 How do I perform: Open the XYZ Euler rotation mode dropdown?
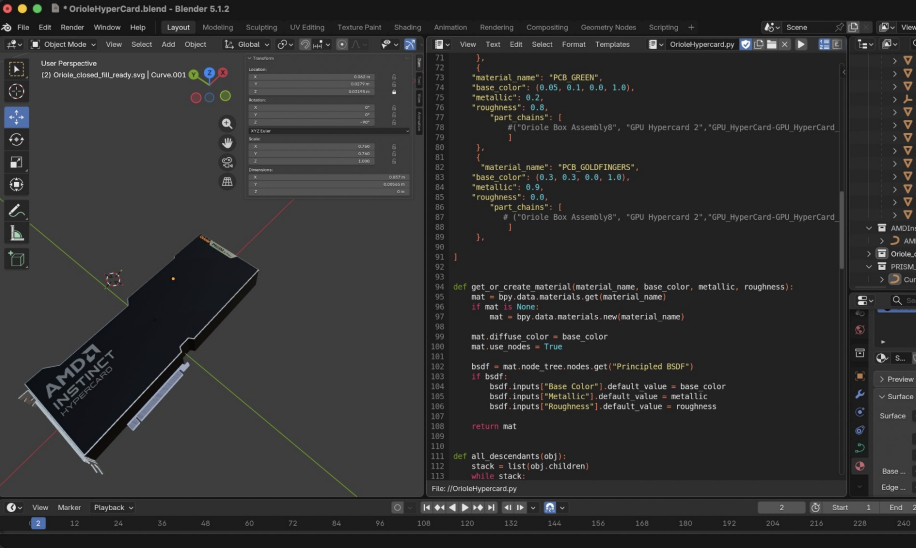click(x=329, y=131)
